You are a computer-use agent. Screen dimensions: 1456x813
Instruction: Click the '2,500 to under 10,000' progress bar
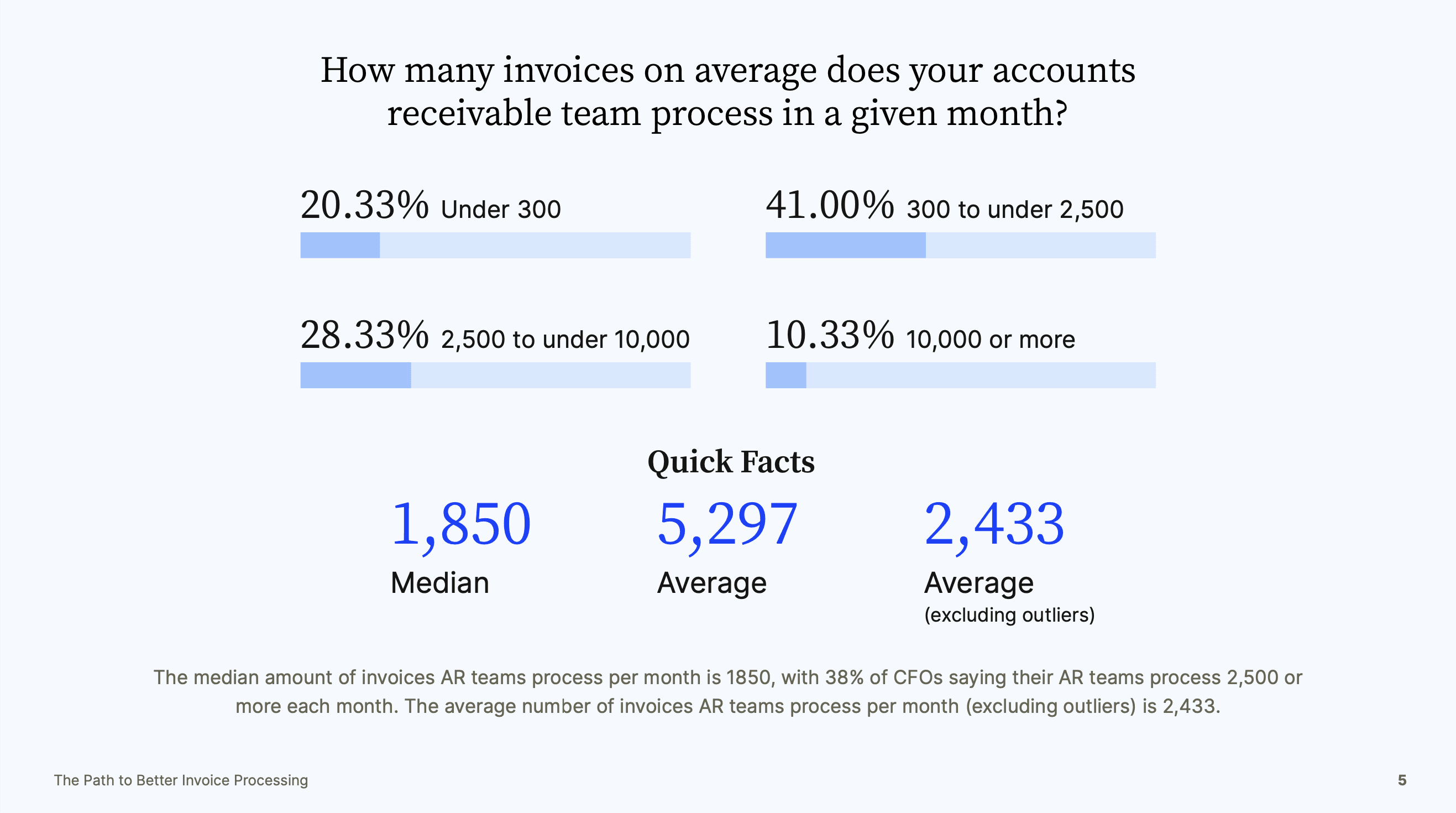click(495, 376)
